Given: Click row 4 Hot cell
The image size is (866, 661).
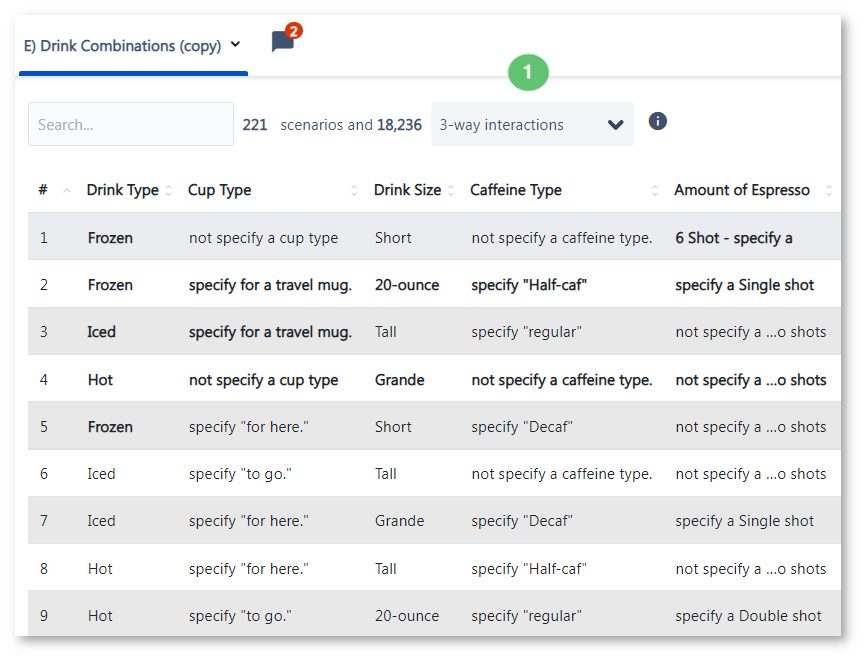Looking at the screenshot, I should click(100, 380).
